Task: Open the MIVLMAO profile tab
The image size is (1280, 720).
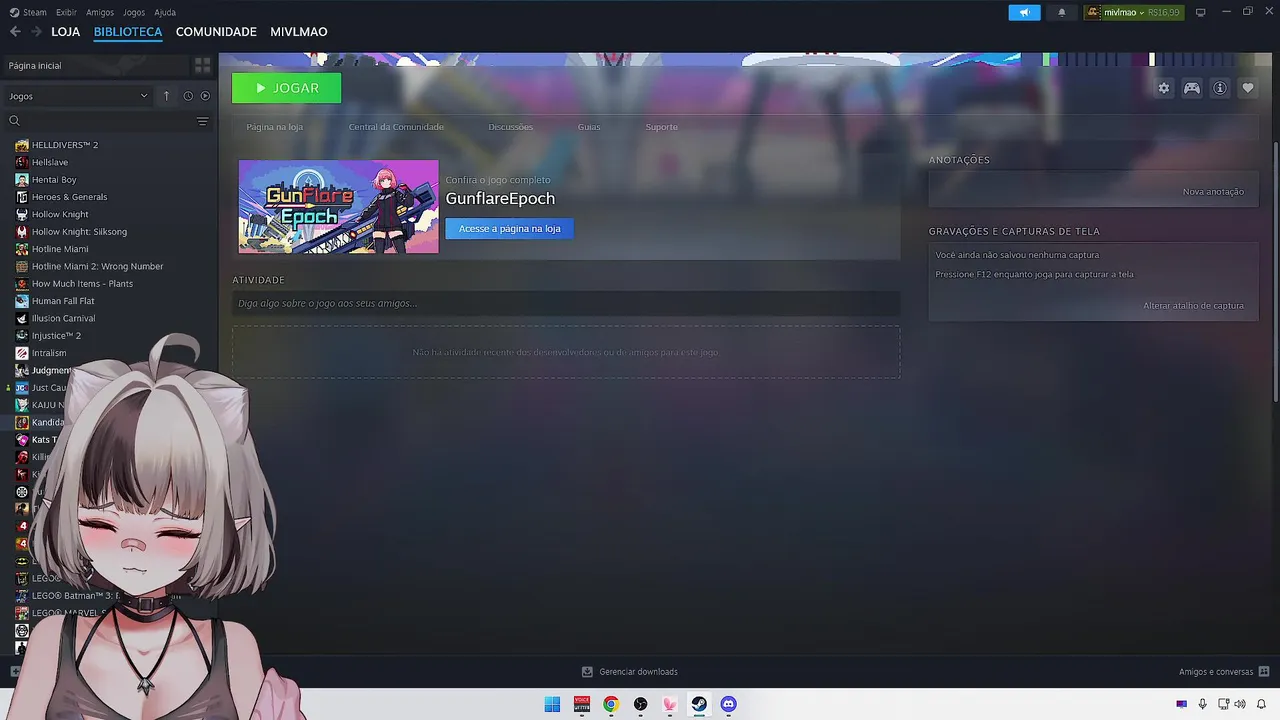Action: click(299, 32)
